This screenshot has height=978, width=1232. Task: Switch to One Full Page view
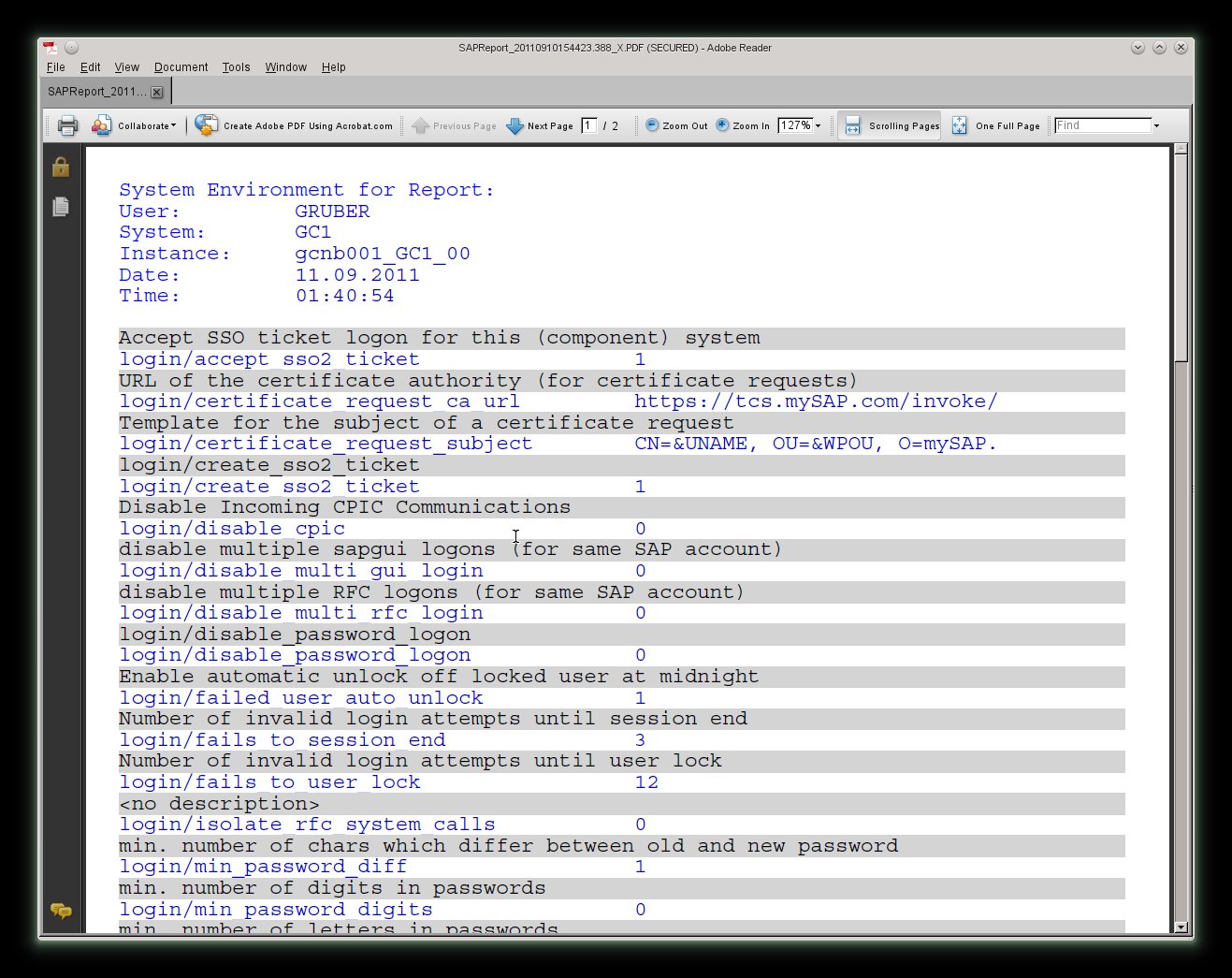(x=996, y=125)
